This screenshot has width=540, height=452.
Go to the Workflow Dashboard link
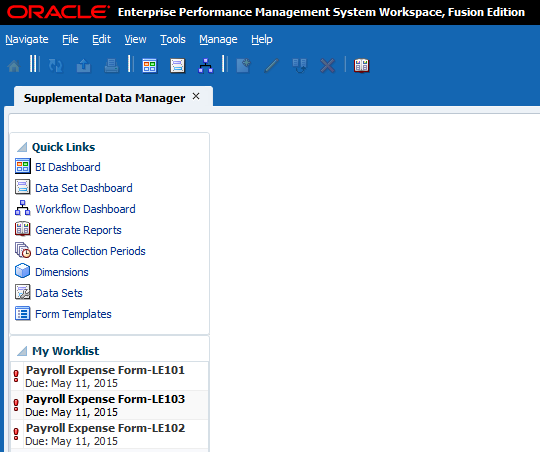[85, 209]
